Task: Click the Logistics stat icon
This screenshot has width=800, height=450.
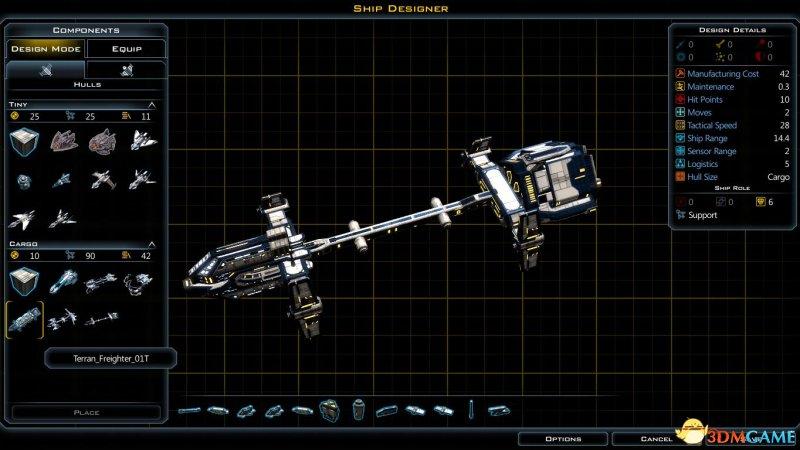Action: pos(680,164)
